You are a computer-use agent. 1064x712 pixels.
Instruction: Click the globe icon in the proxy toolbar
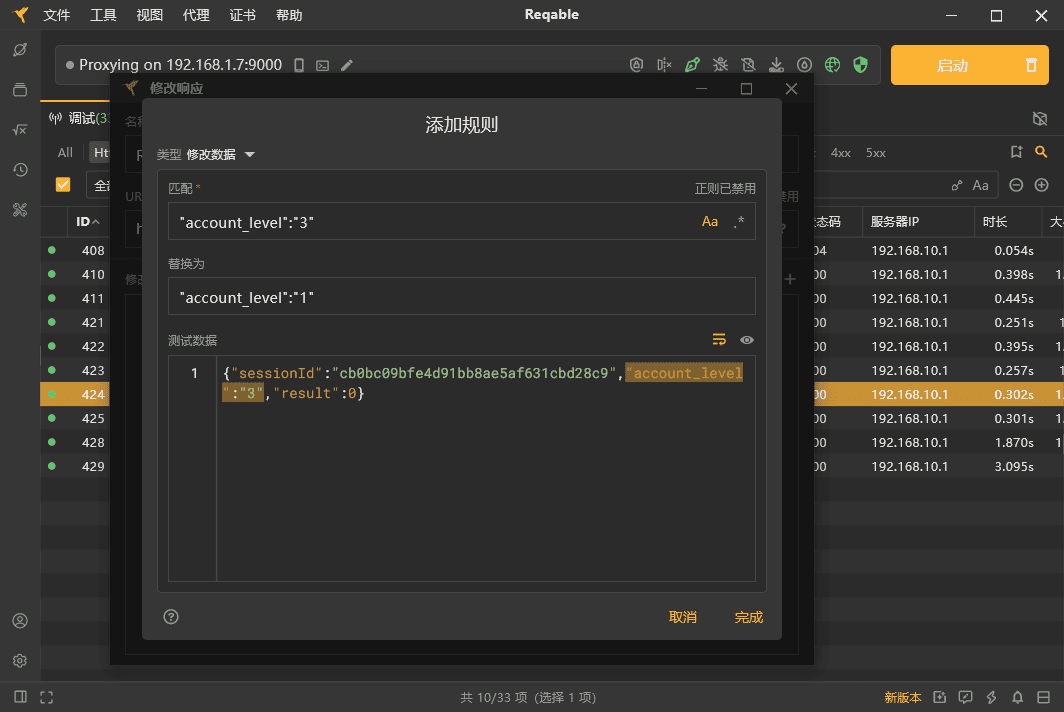[832, 65]
